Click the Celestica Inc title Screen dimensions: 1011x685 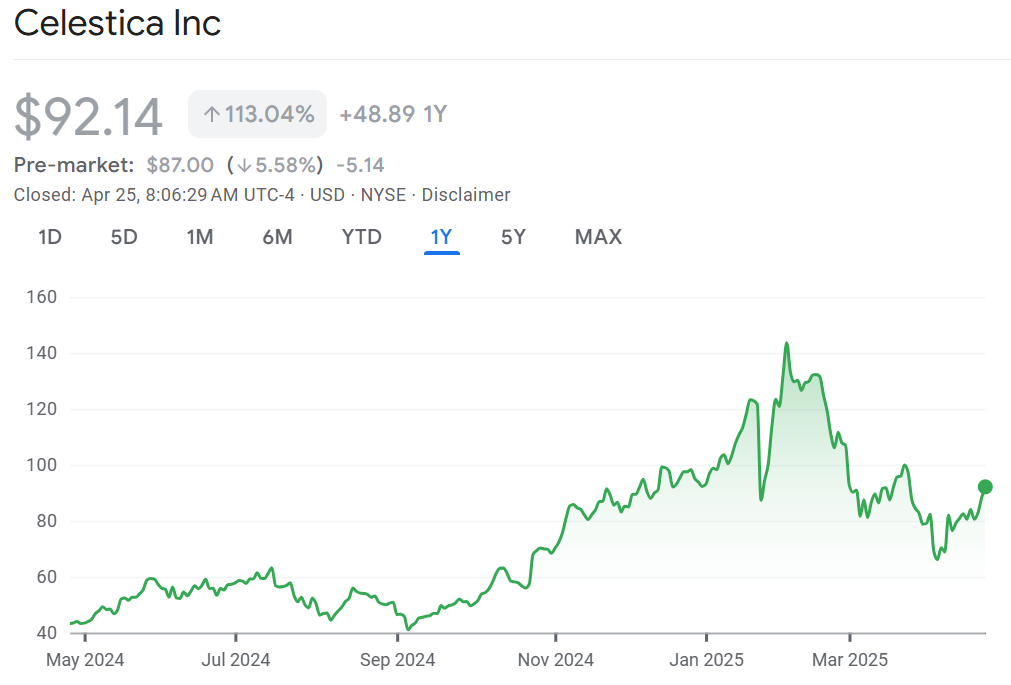pyautogui.click(x=118, y=24)
